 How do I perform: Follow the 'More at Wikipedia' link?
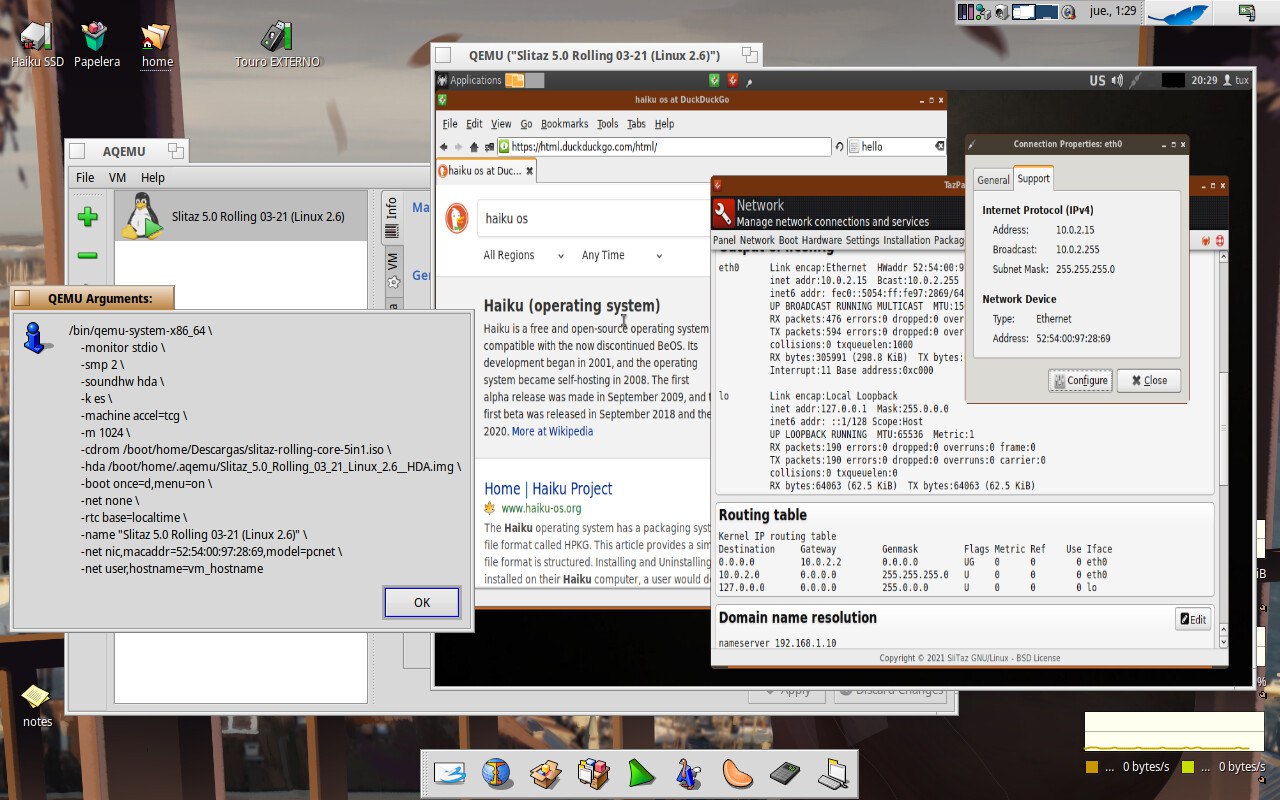click(x=552, y=432)
